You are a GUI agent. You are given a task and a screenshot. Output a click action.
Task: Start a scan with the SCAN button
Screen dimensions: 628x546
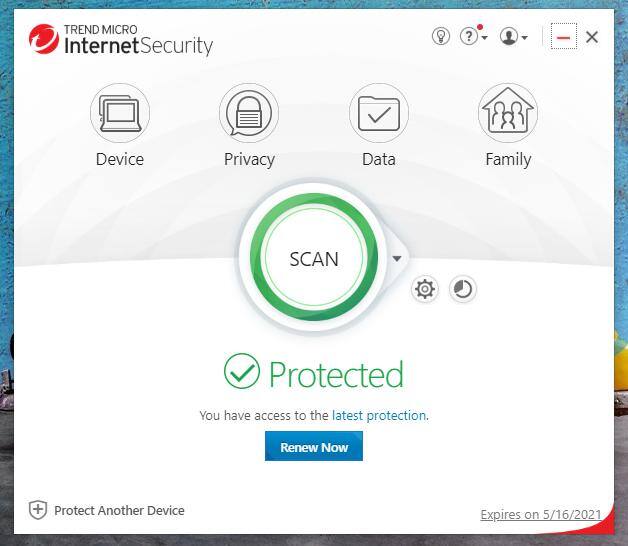pyautogui.click(x=314, y=259)
